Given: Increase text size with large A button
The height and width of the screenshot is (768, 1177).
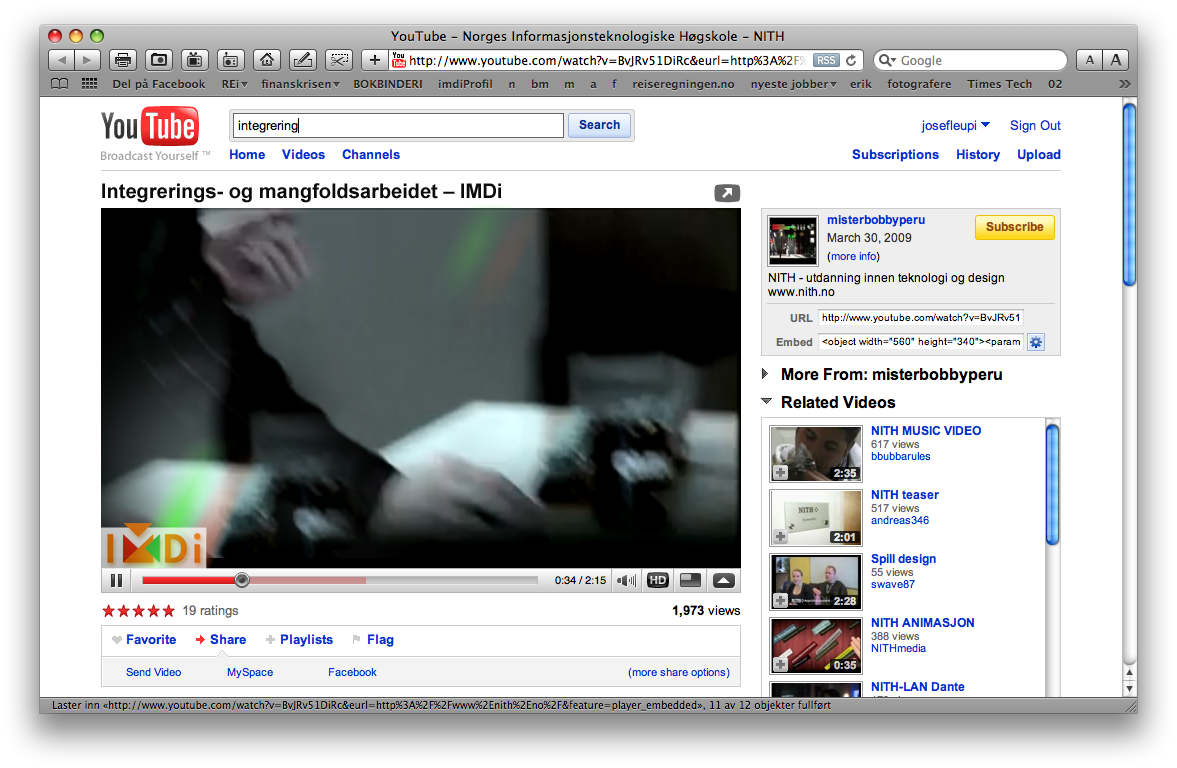Looking at the screenshot, I should tap(1115, 60).
